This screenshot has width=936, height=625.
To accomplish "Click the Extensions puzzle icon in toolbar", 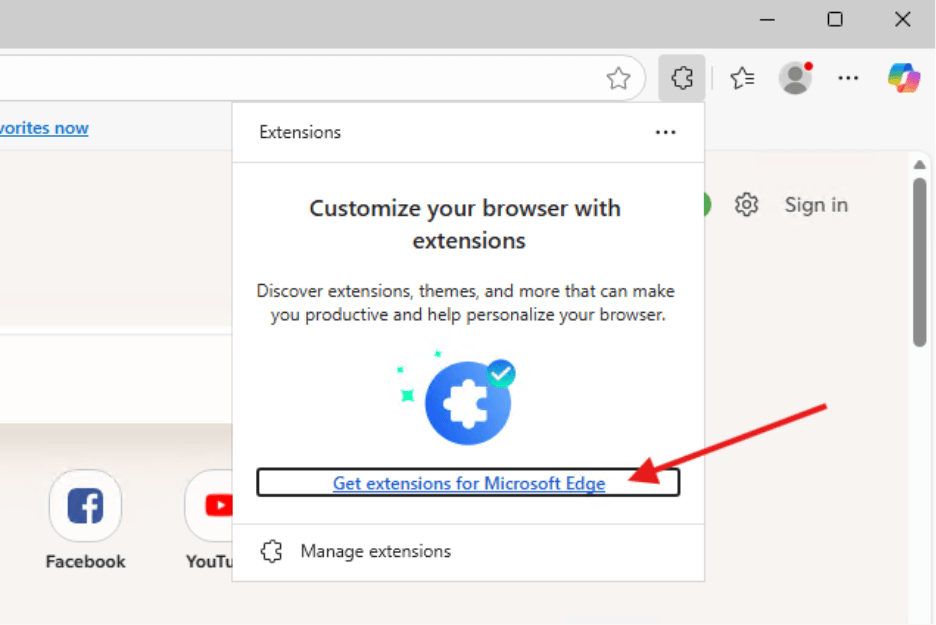I will click(682, 78).
